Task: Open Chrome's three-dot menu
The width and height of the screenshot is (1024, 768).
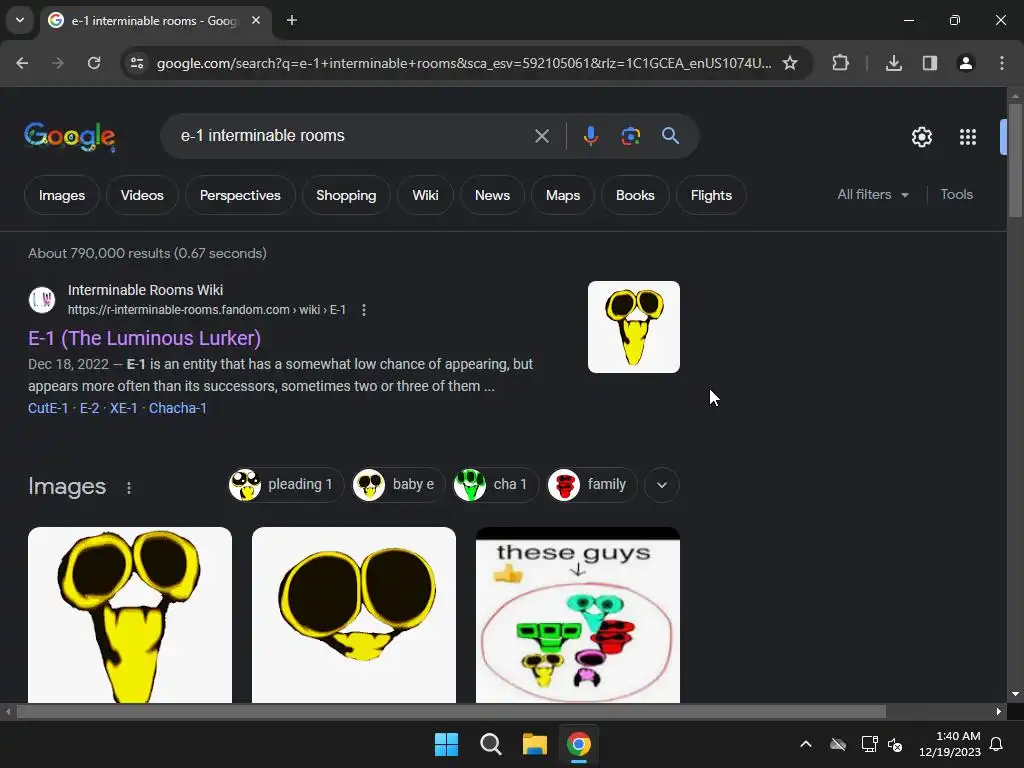Action: [1002, 63]
